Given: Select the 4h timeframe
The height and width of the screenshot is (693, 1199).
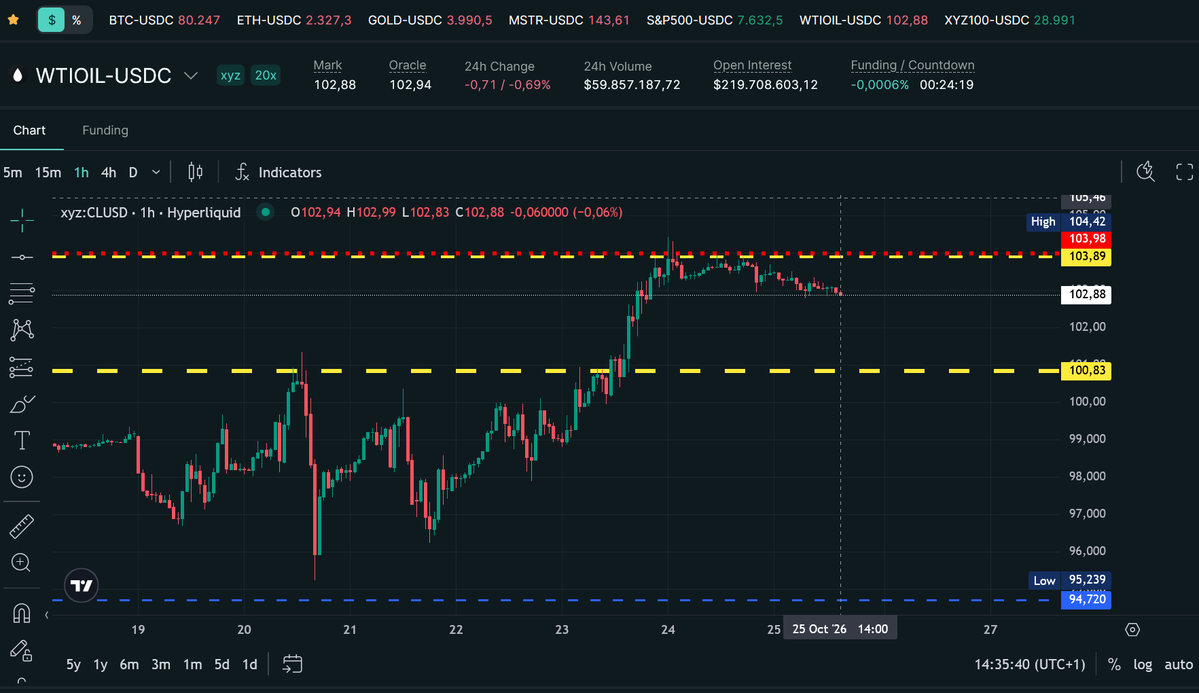Looking at the screenshot, I should (109, 172).
